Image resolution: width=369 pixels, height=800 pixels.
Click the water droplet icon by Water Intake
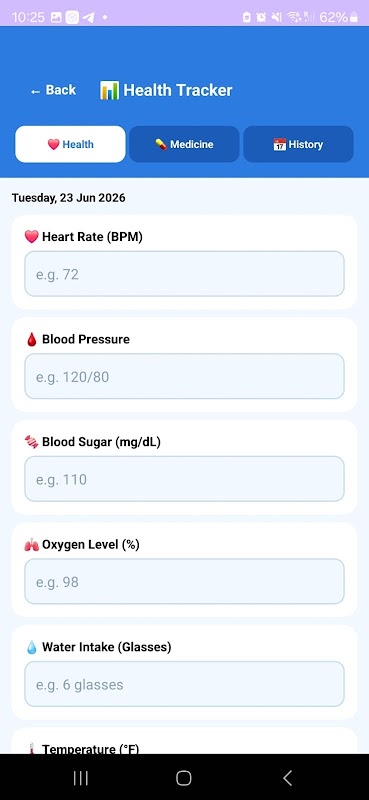(x=32, y=647)
